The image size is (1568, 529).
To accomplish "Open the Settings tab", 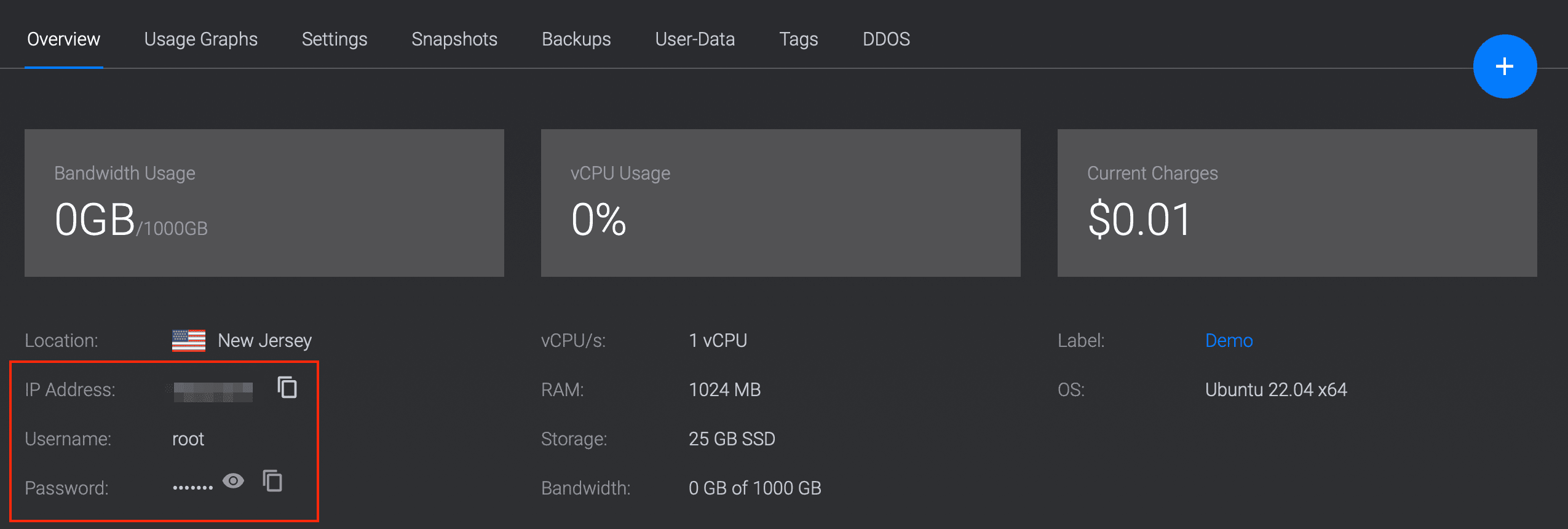I will [335, 39].
